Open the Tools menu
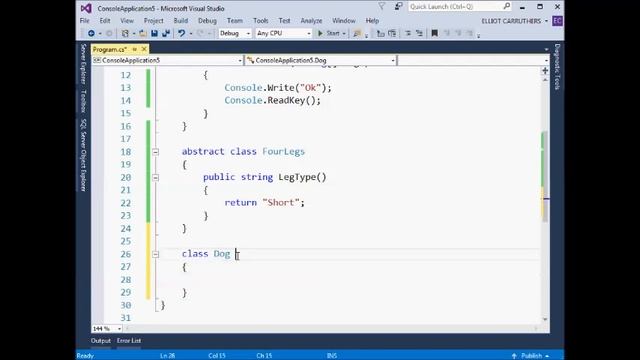The image size is (640, 360). click(x=260, y=21)
